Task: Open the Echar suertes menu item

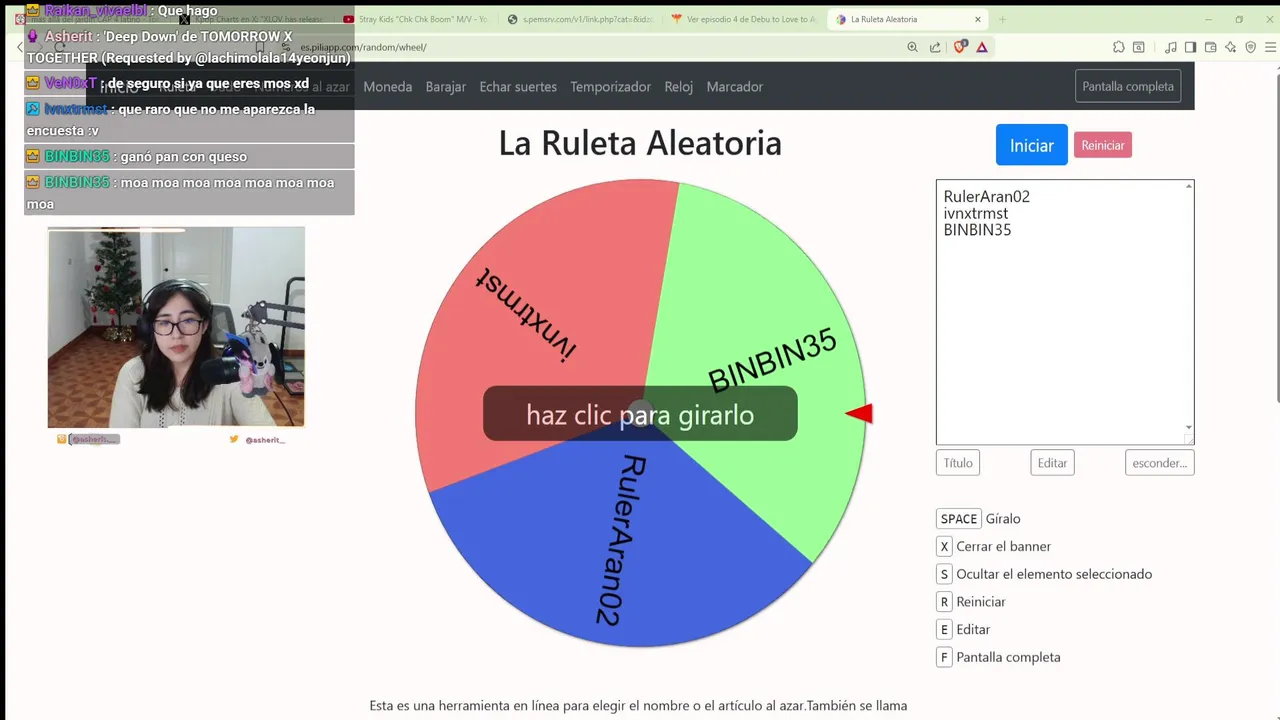Action: click(x=518, y=86)
